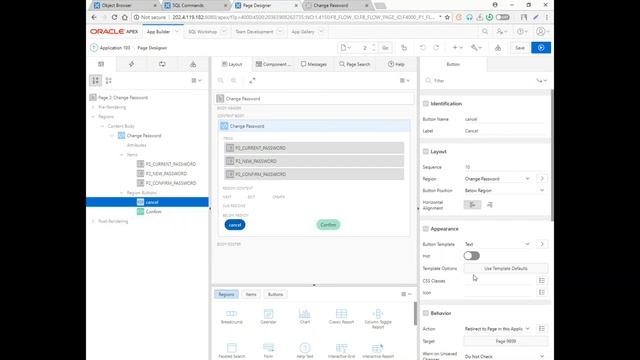The image size is (640, 360).
Task: Open the Rendering tree tab
Action: pos(101,64)
